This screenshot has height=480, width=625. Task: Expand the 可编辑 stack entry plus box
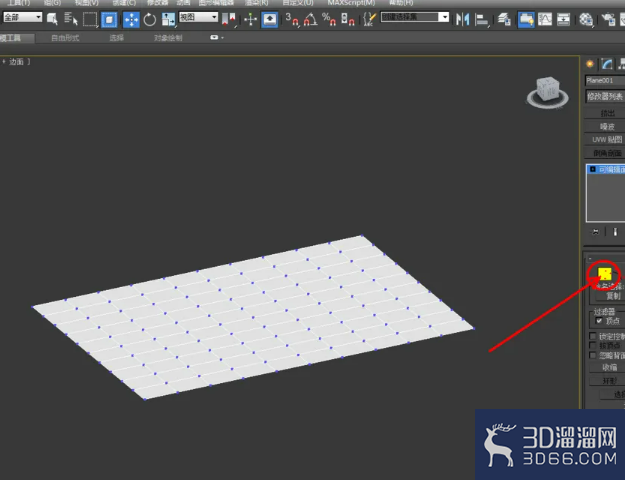click(593, 169)
